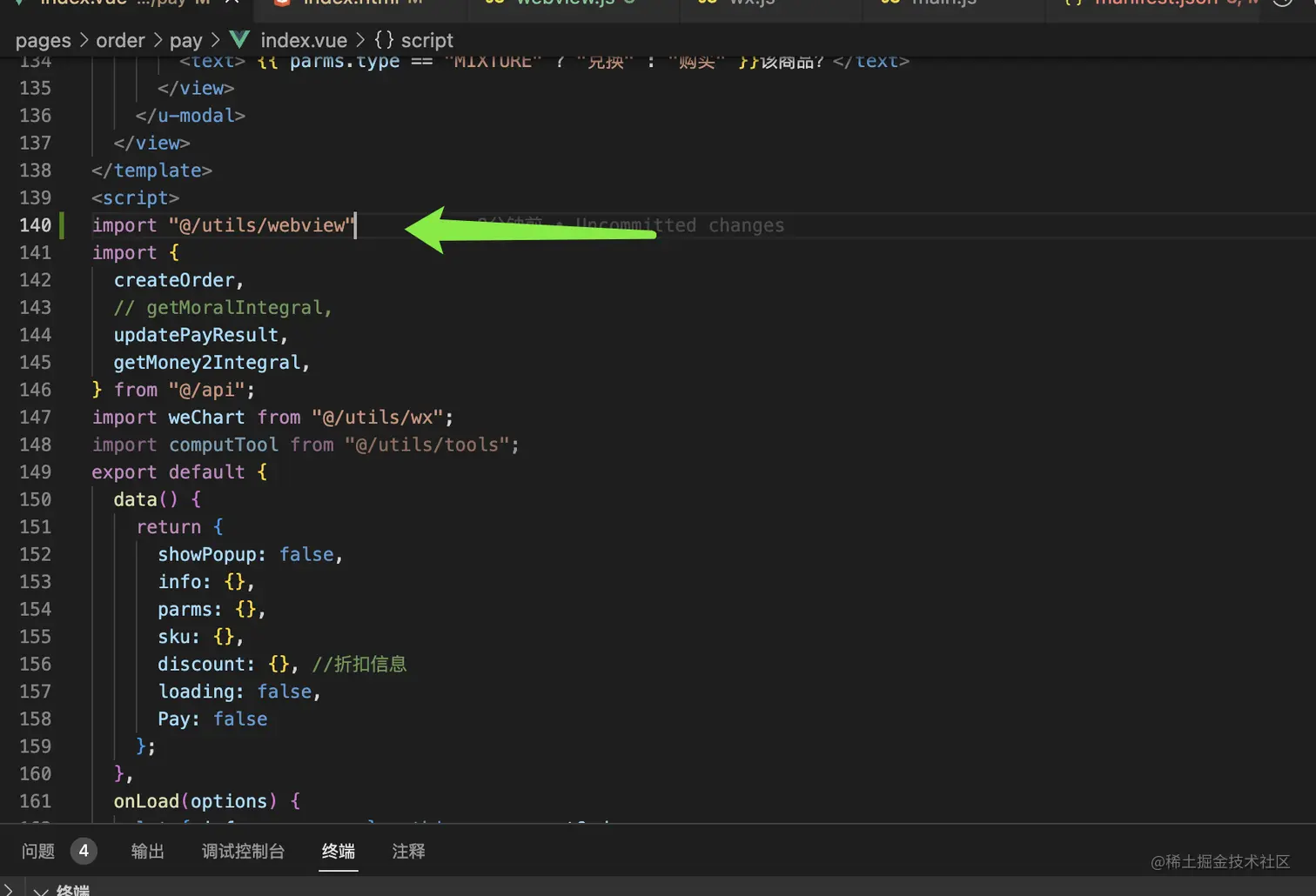This screenshot has height=896, width=1316.
Task: Click the "weChart" import identifier
Action: pos(206,417)
